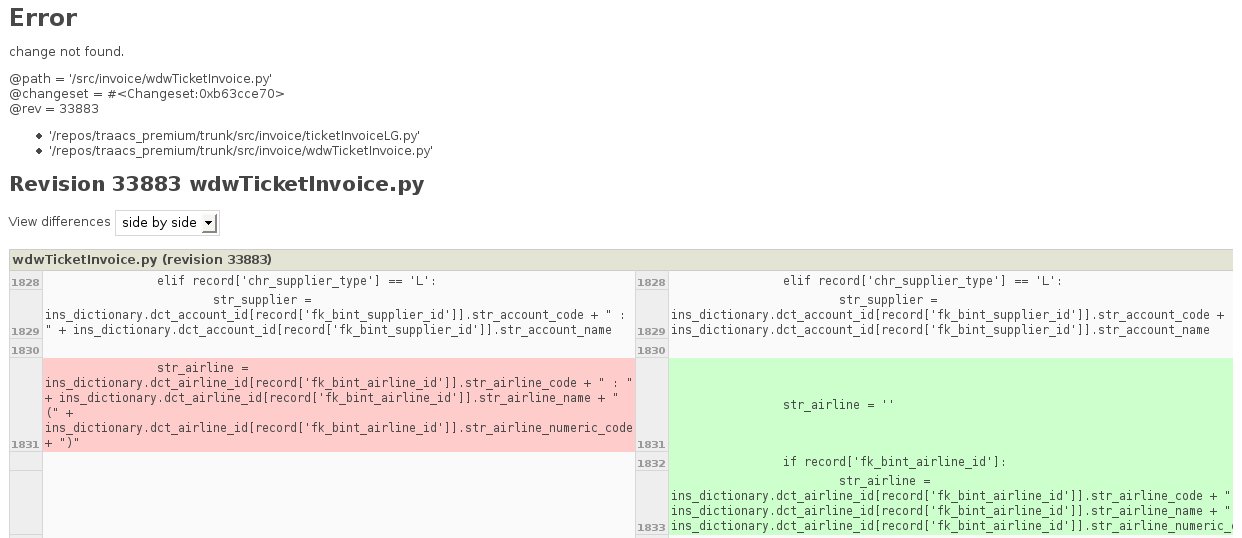
Task: Click right-side line number 1828
Action: pyautogui.click(x=651, y=283)
